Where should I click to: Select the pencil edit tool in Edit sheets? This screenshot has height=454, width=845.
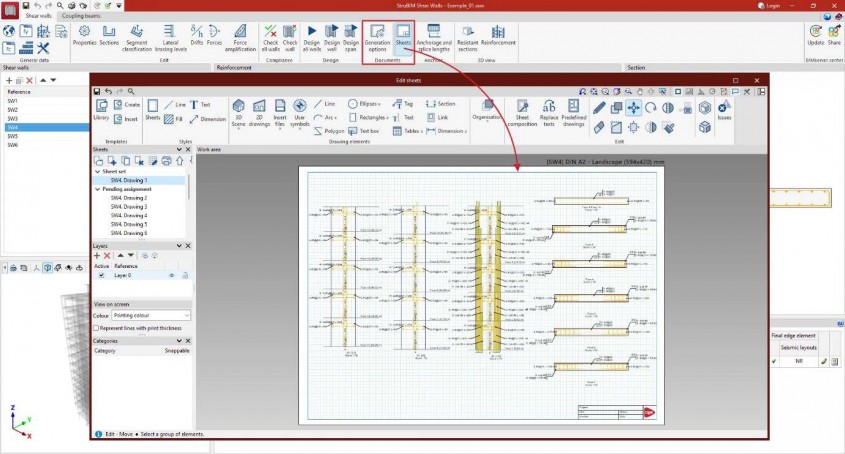599,108
